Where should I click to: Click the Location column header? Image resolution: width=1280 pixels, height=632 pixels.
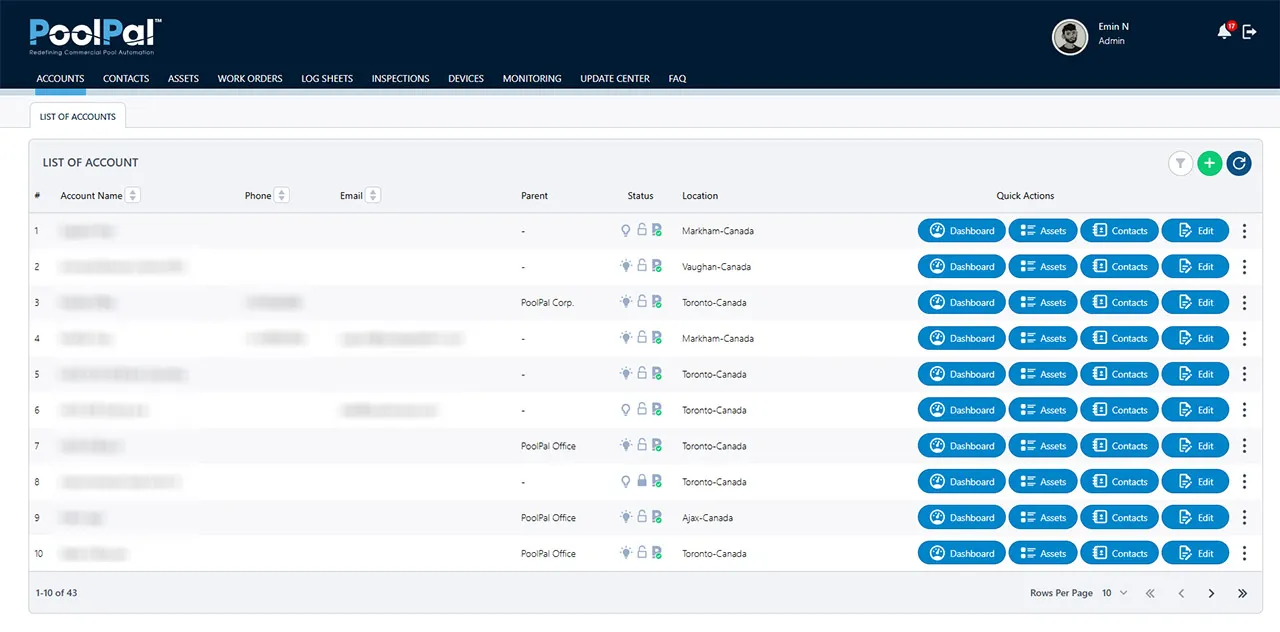700,196
